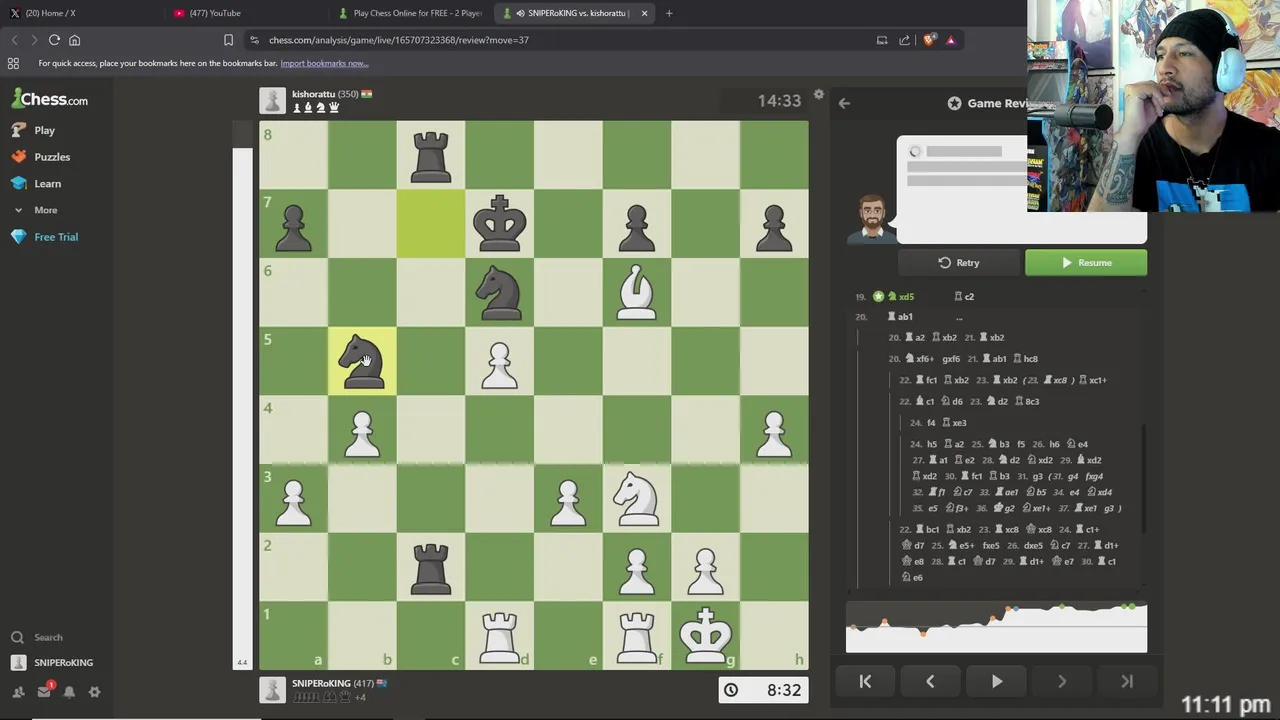Reload the page
Image resolution: width=1280 pixels, height=720 pixels.
54,40
